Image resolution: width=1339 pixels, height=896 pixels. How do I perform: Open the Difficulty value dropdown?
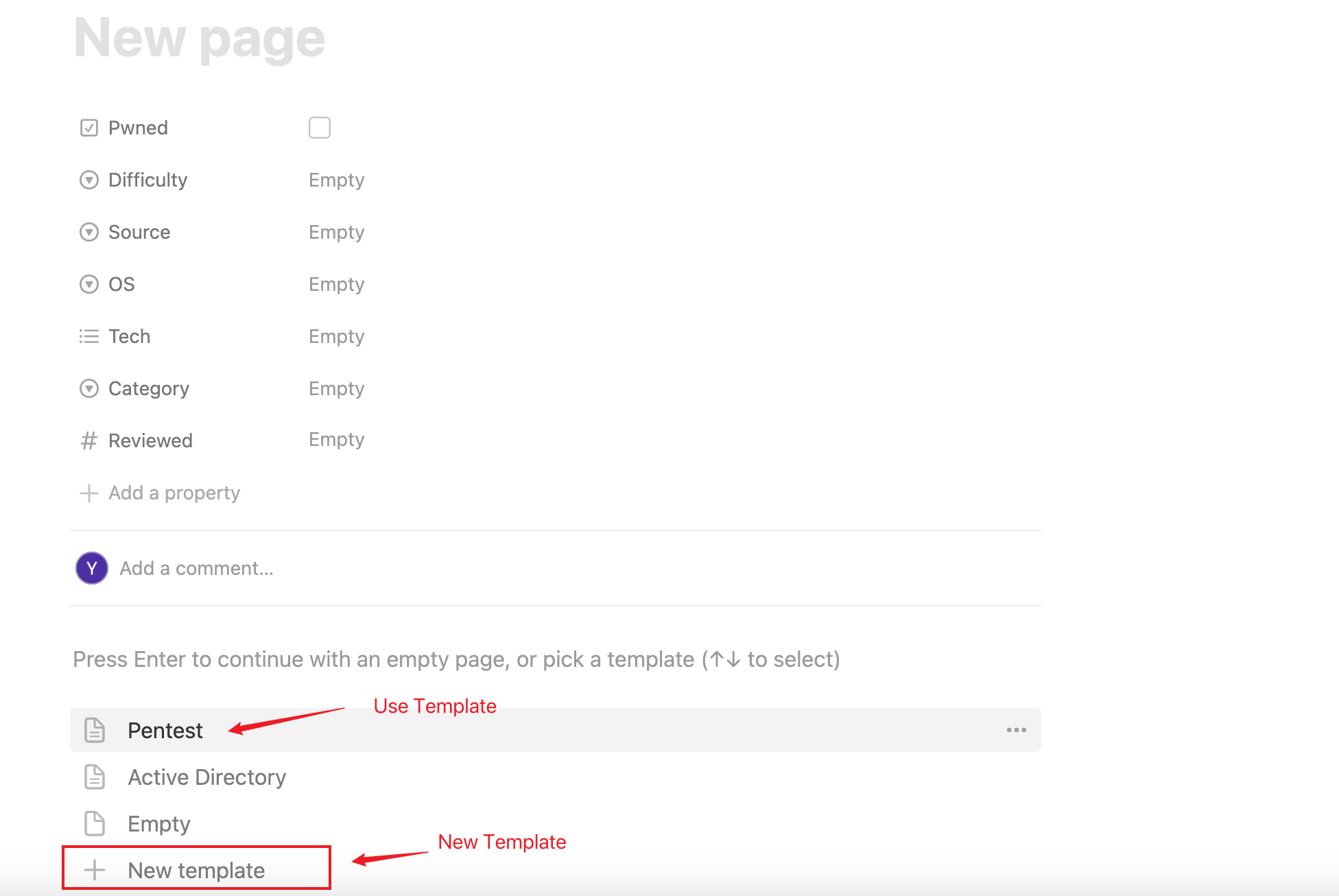(x=337, y=180)
